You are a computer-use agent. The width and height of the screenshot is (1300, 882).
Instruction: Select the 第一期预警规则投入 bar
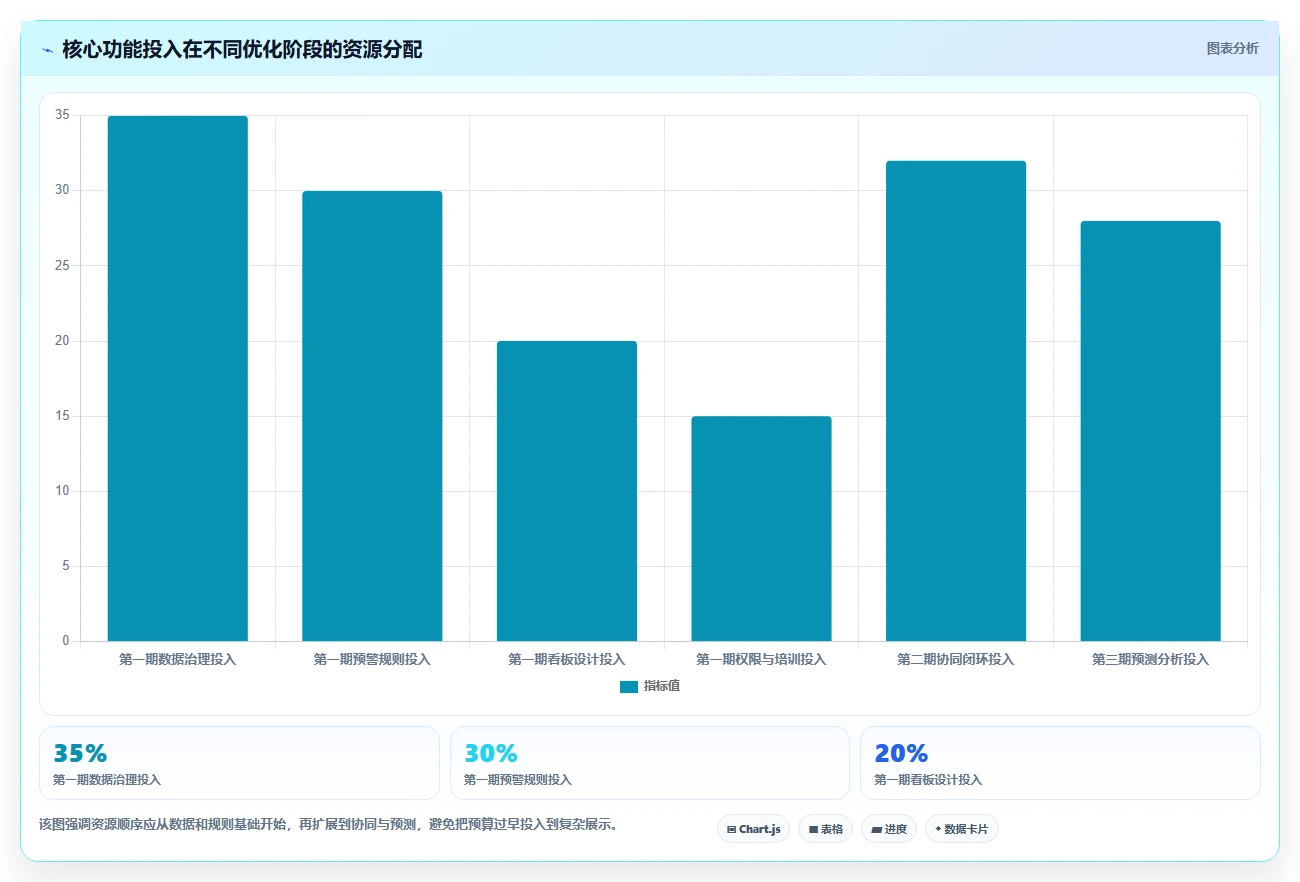coord(372,416)
